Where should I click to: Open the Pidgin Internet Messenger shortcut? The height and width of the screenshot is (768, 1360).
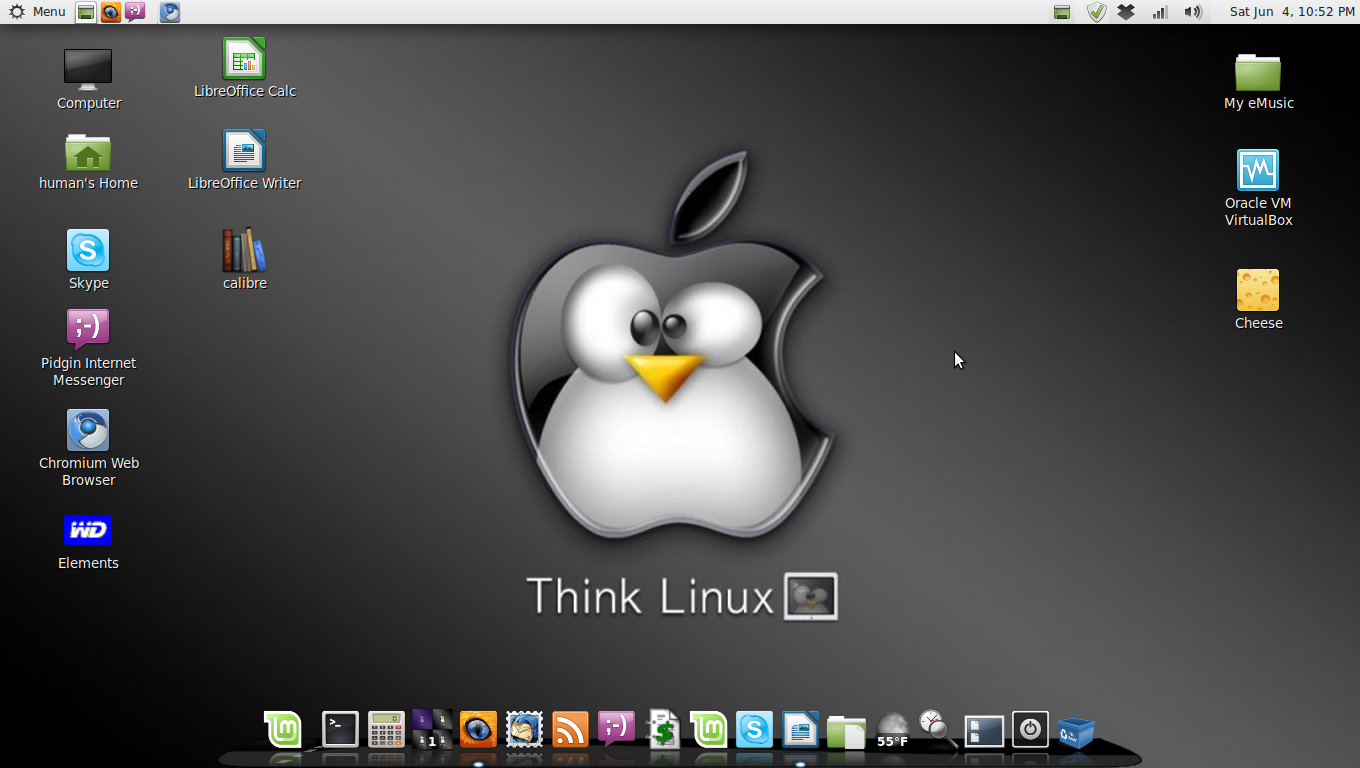click(x=88, y=329)
